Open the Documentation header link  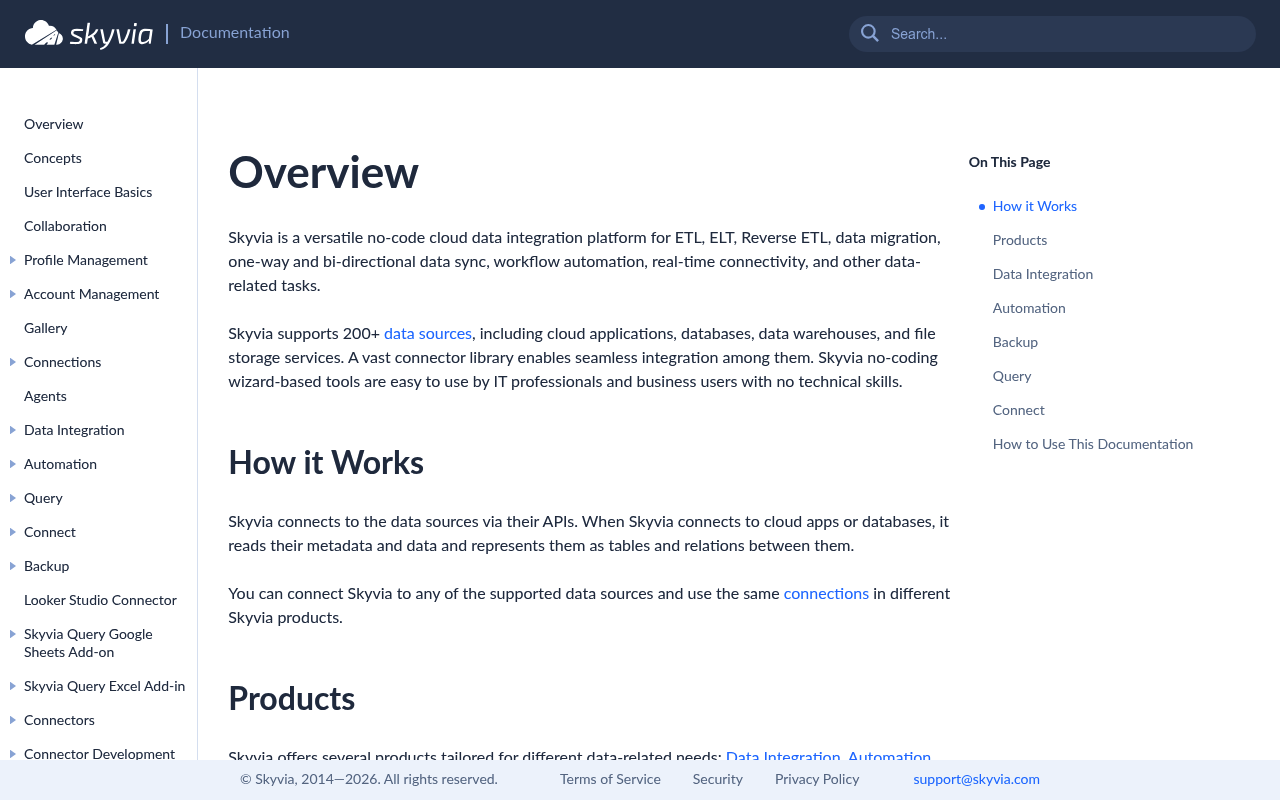pos(235,33)
